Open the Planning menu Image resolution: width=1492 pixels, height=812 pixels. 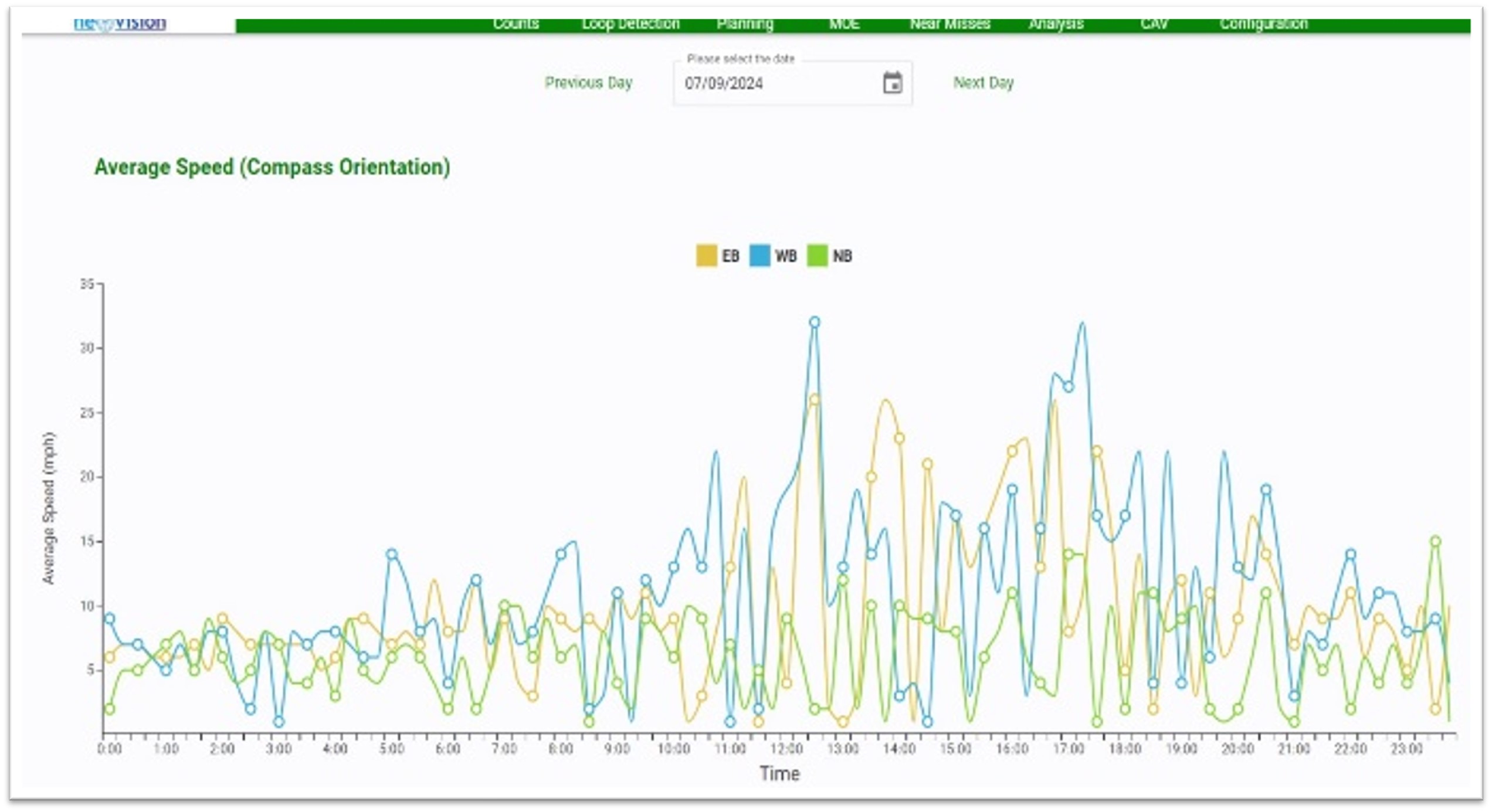coord(745,24)
